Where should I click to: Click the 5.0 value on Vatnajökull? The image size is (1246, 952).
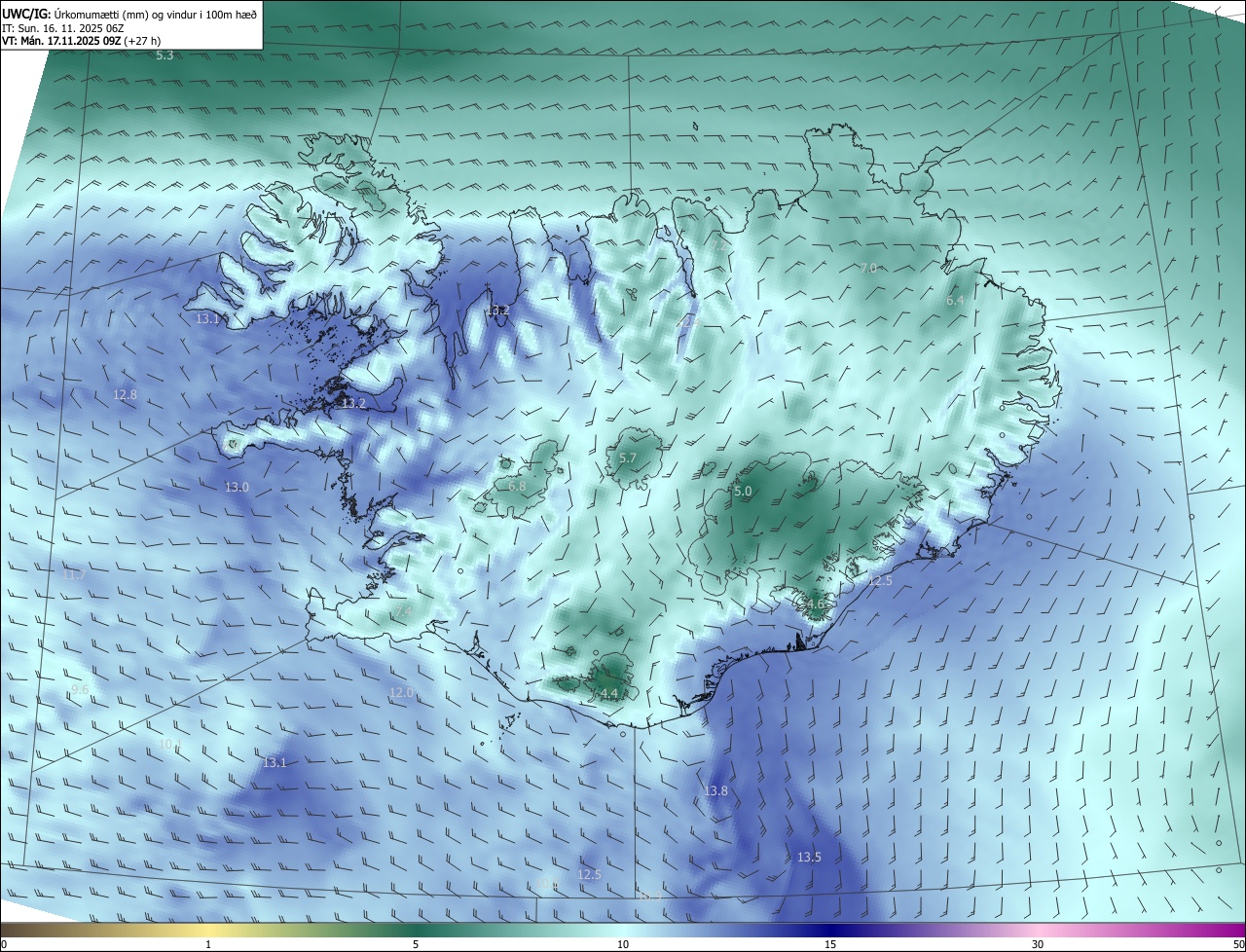[x=743, y=492]
